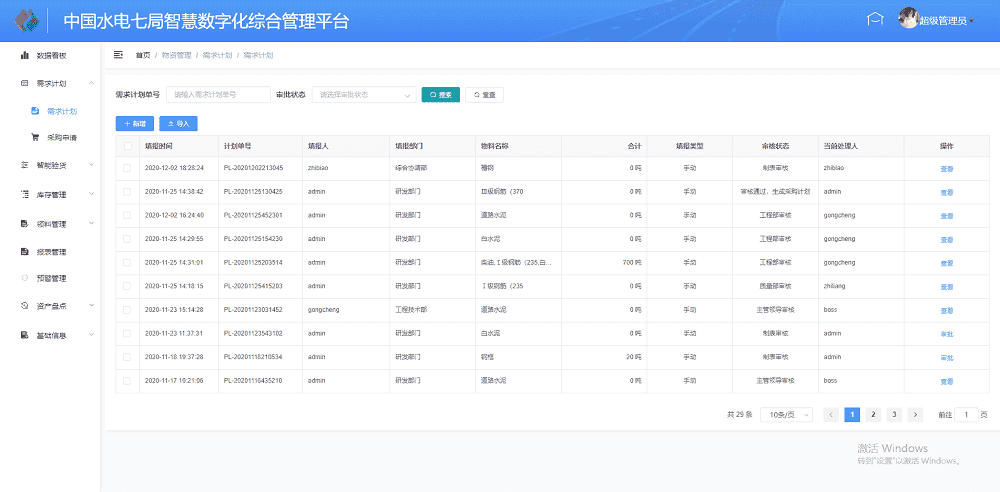This screenshot has width=1000, height=492.
Task: Click 查看 link for the zhibiao row
Action: 946,168
